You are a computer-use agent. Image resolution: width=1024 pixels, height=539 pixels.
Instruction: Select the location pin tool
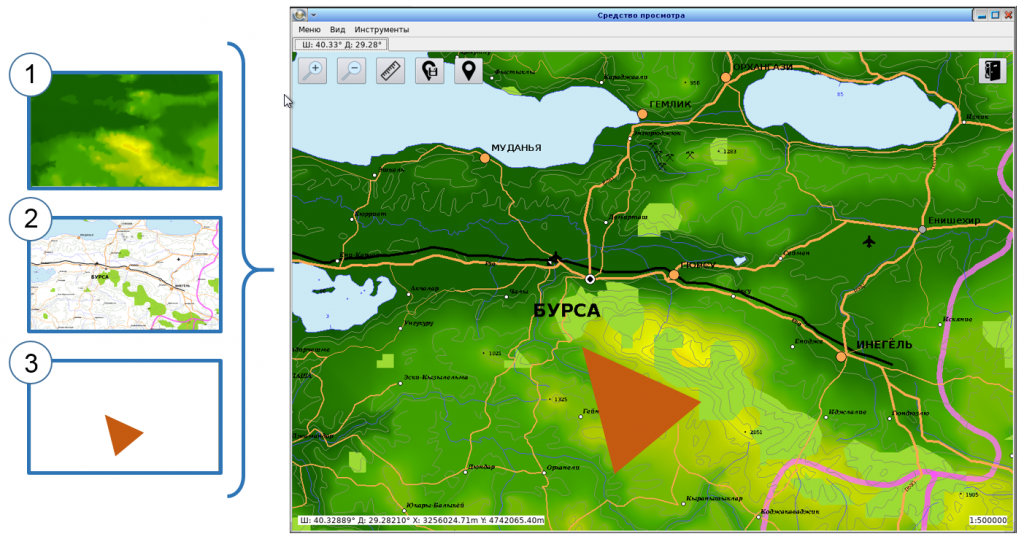point(467,70)
